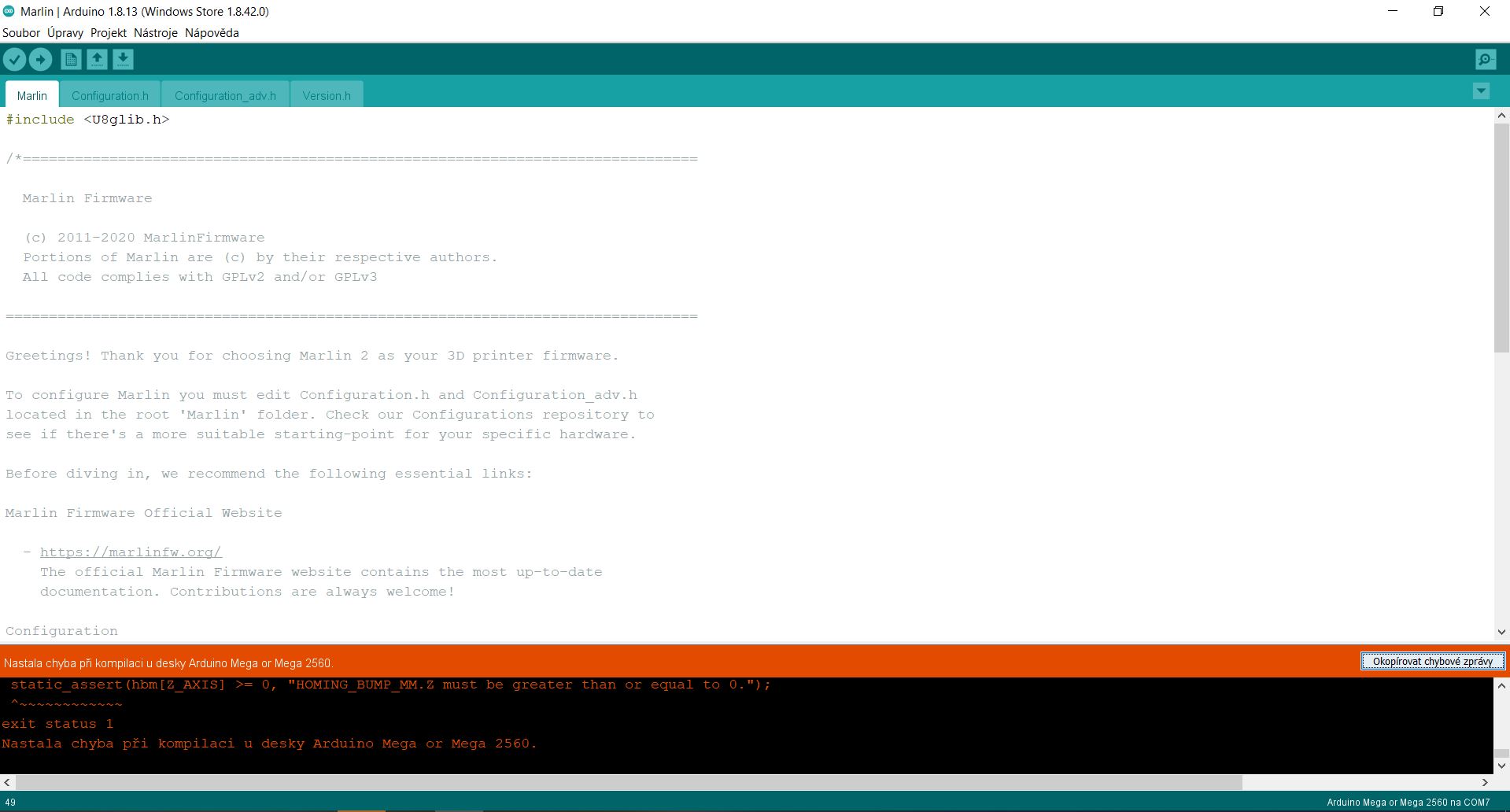This screenshot has width=1510, height=812.
Task: Follow the marlinfw.org link
Action: click(x=131, y=552)
